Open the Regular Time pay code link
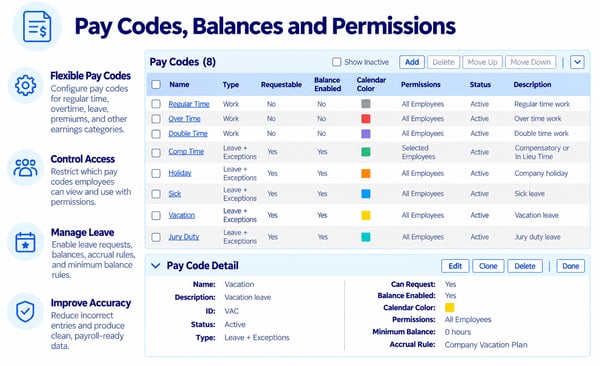The width and height of the screenshot is (600, 366). coord(189,104)
